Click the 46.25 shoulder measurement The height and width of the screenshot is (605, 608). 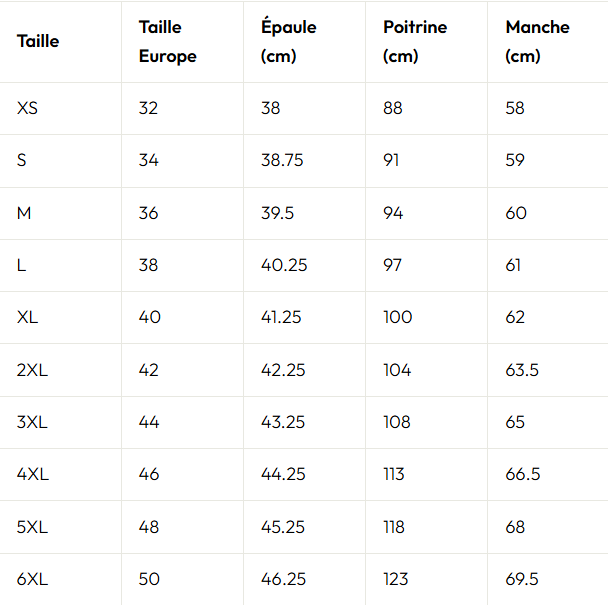pos(283,579)
